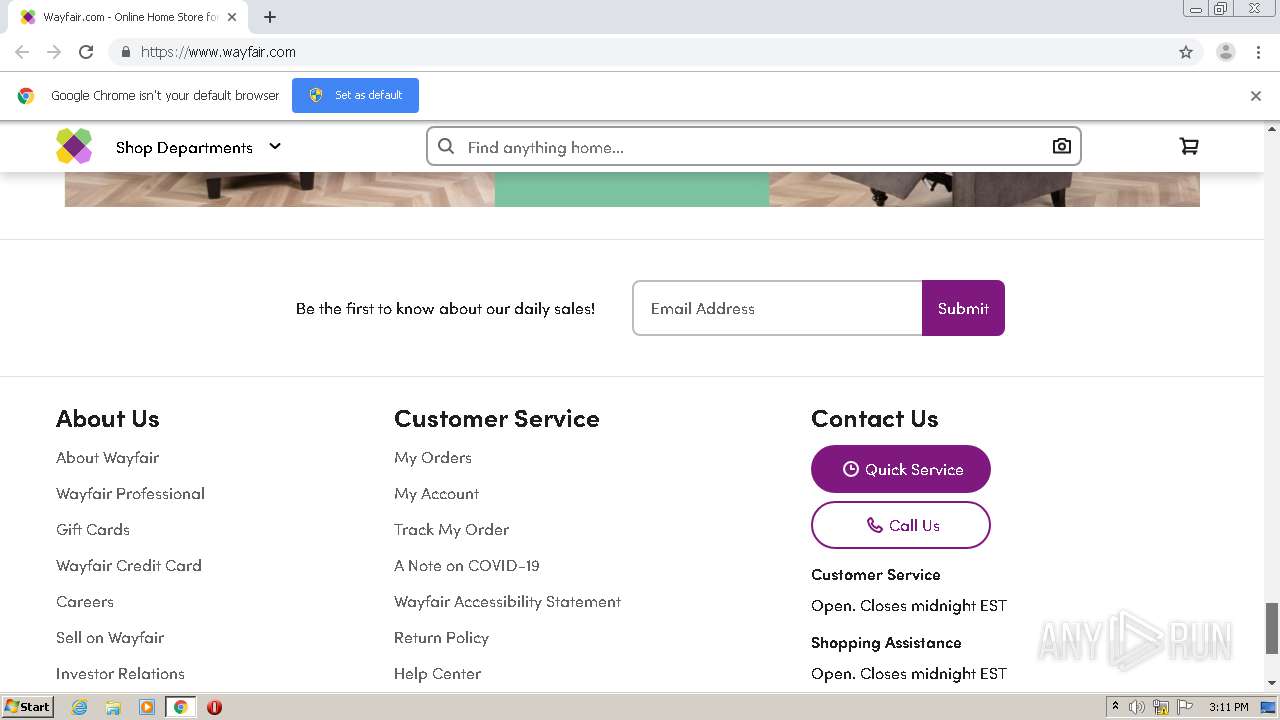Click the magnifying glass search icon
This screenshot has height=720, width=1280.
coord(446,146)
